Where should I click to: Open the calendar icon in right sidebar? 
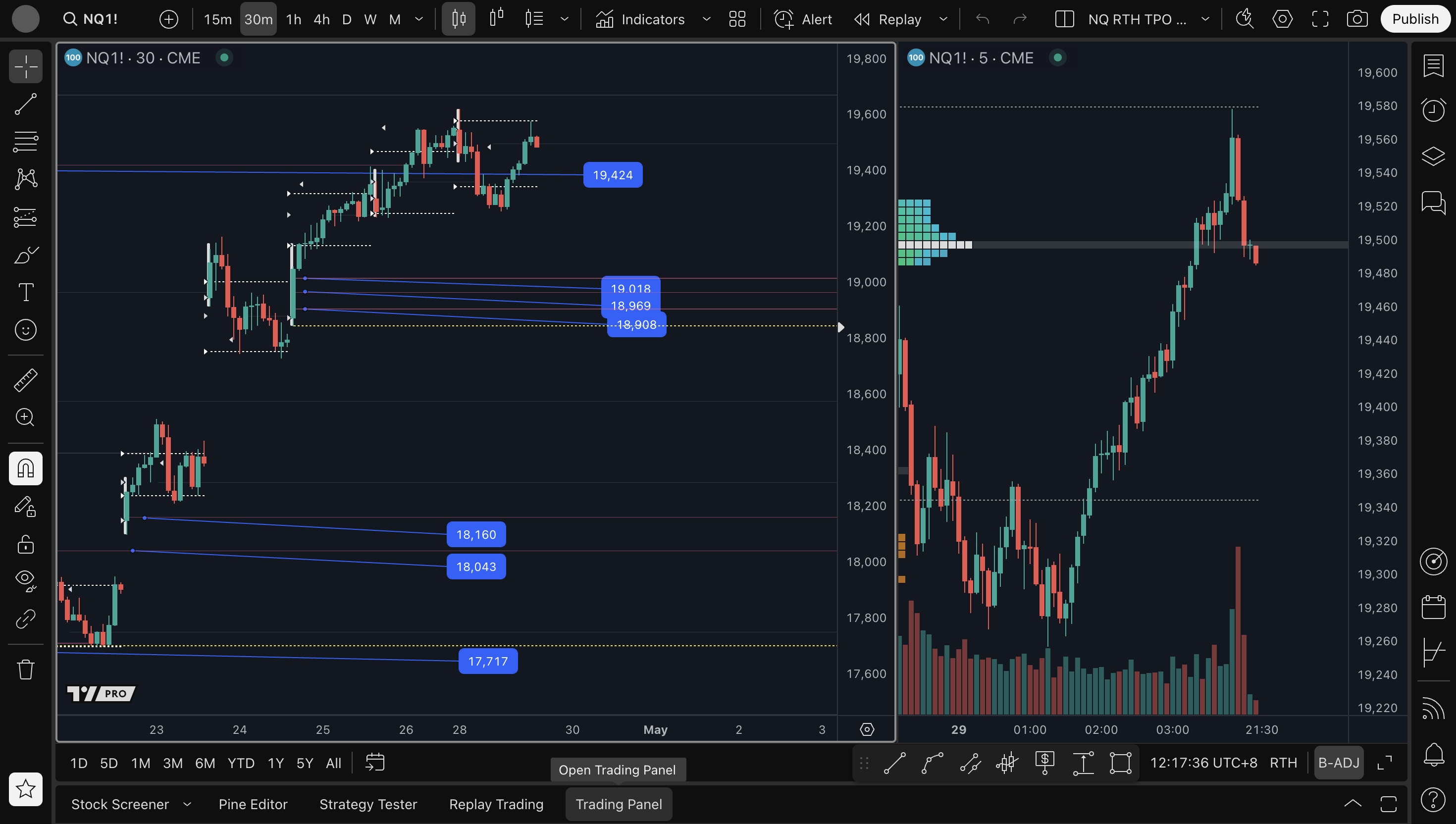(x=1433, y=607)
